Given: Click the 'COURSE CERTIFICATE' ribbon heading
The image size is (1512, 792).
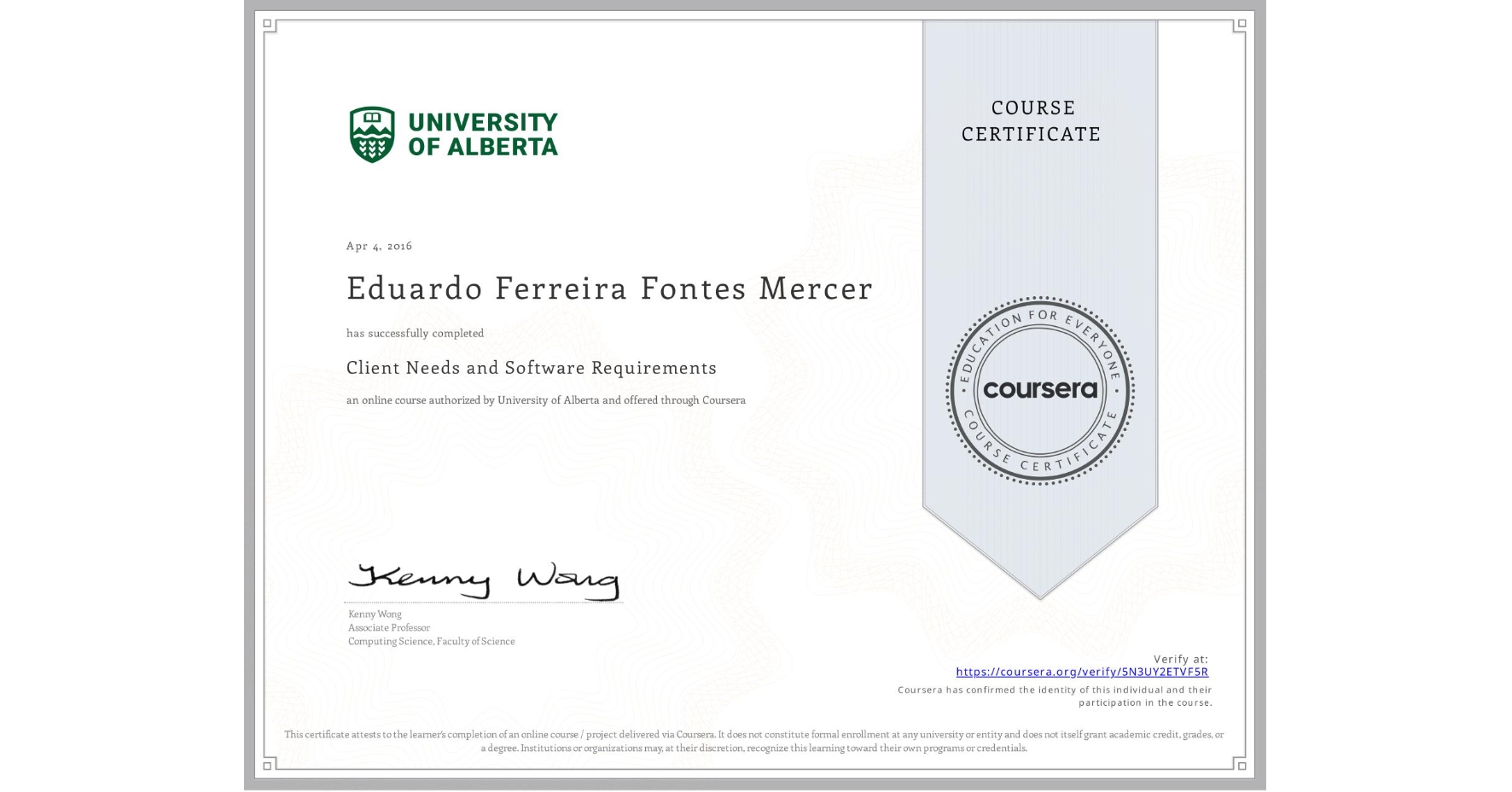Looking at the screenshot, I should (x=1032, y=120).
